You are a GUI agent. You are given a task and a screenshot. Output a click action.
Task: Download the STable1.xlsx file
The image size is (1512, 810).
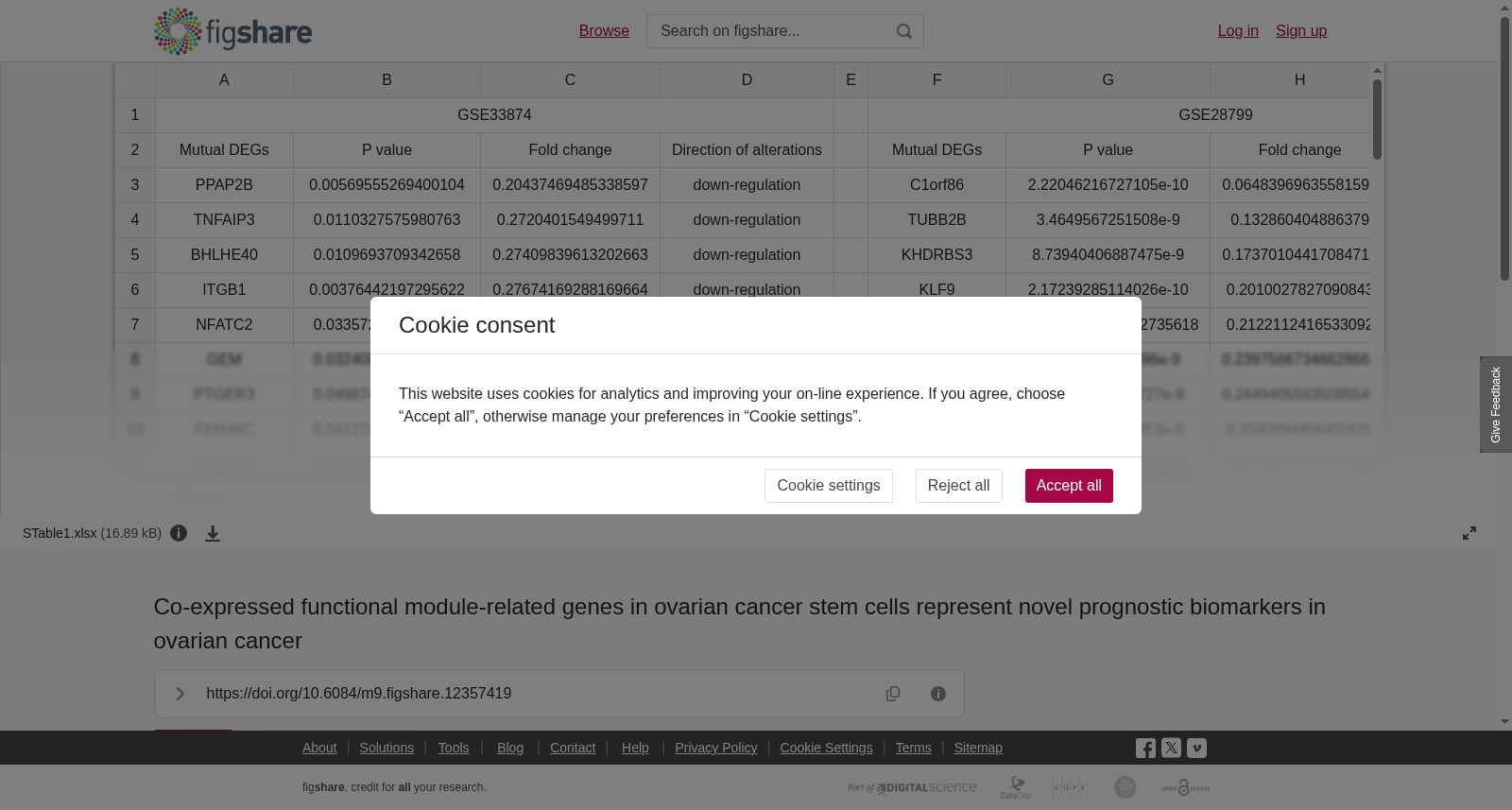[x=213, y=533]
